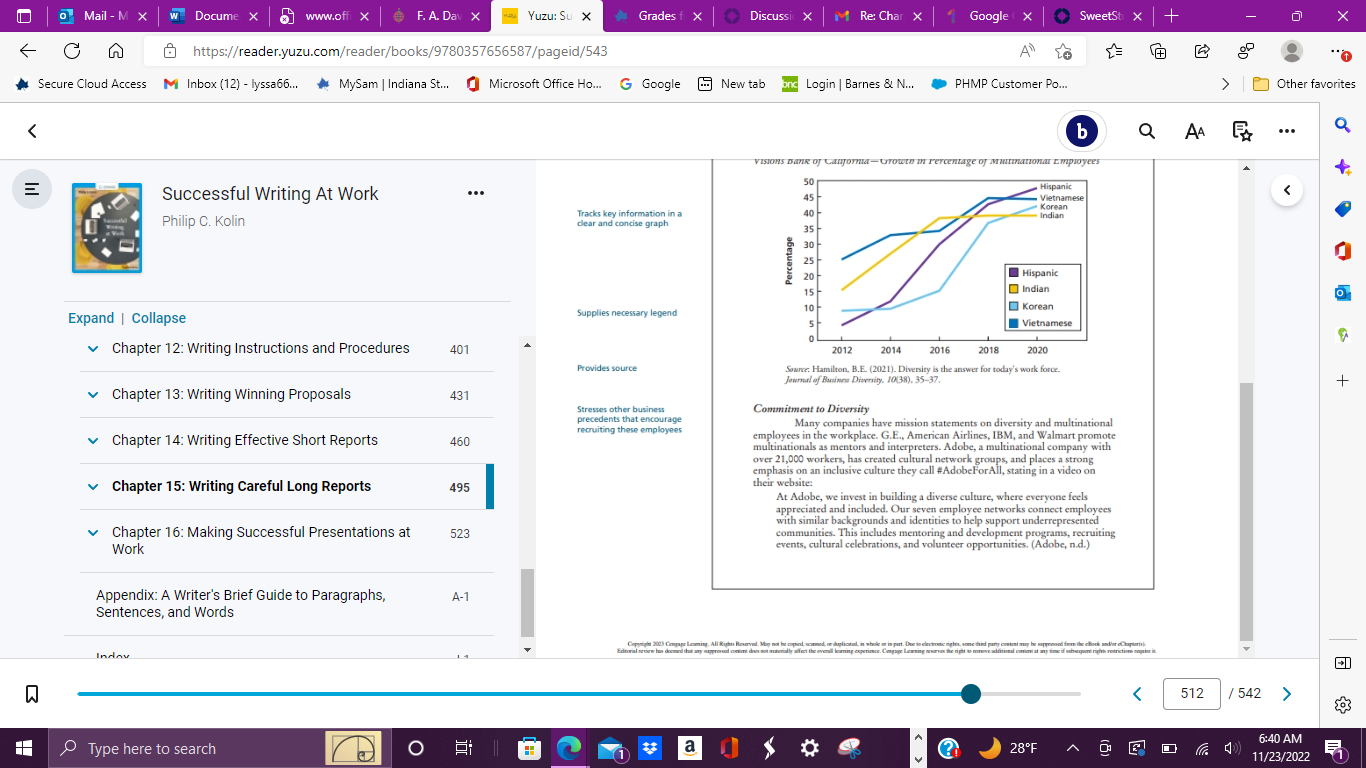Click the page progress slider handle
The width and height of the screenshot is (1366, 768).
pyautogui.click(x=970, y=694)
